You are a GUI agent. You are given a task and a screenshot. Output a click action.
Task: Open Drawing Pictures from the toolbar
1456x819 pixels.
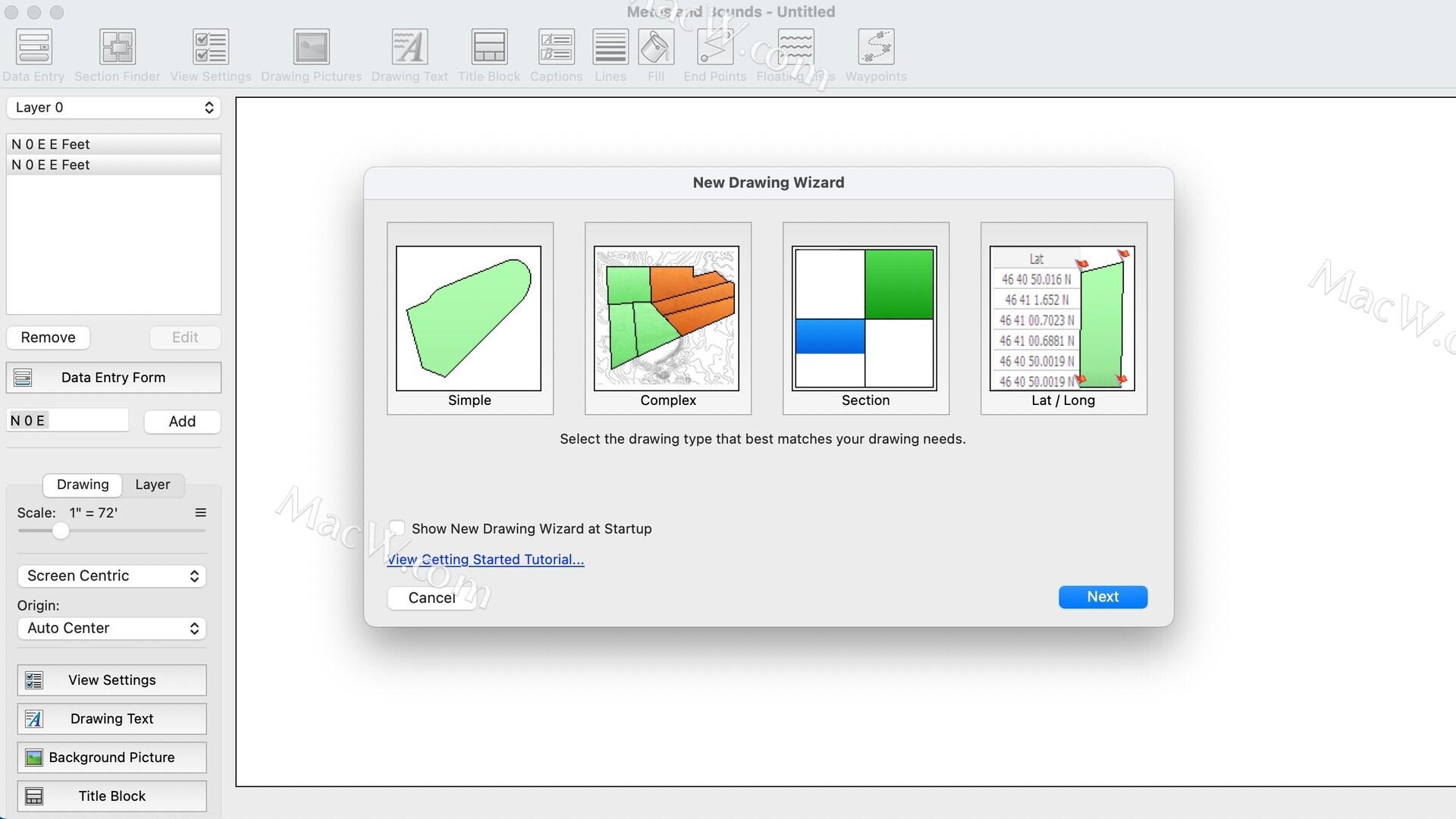pos(311,47)
